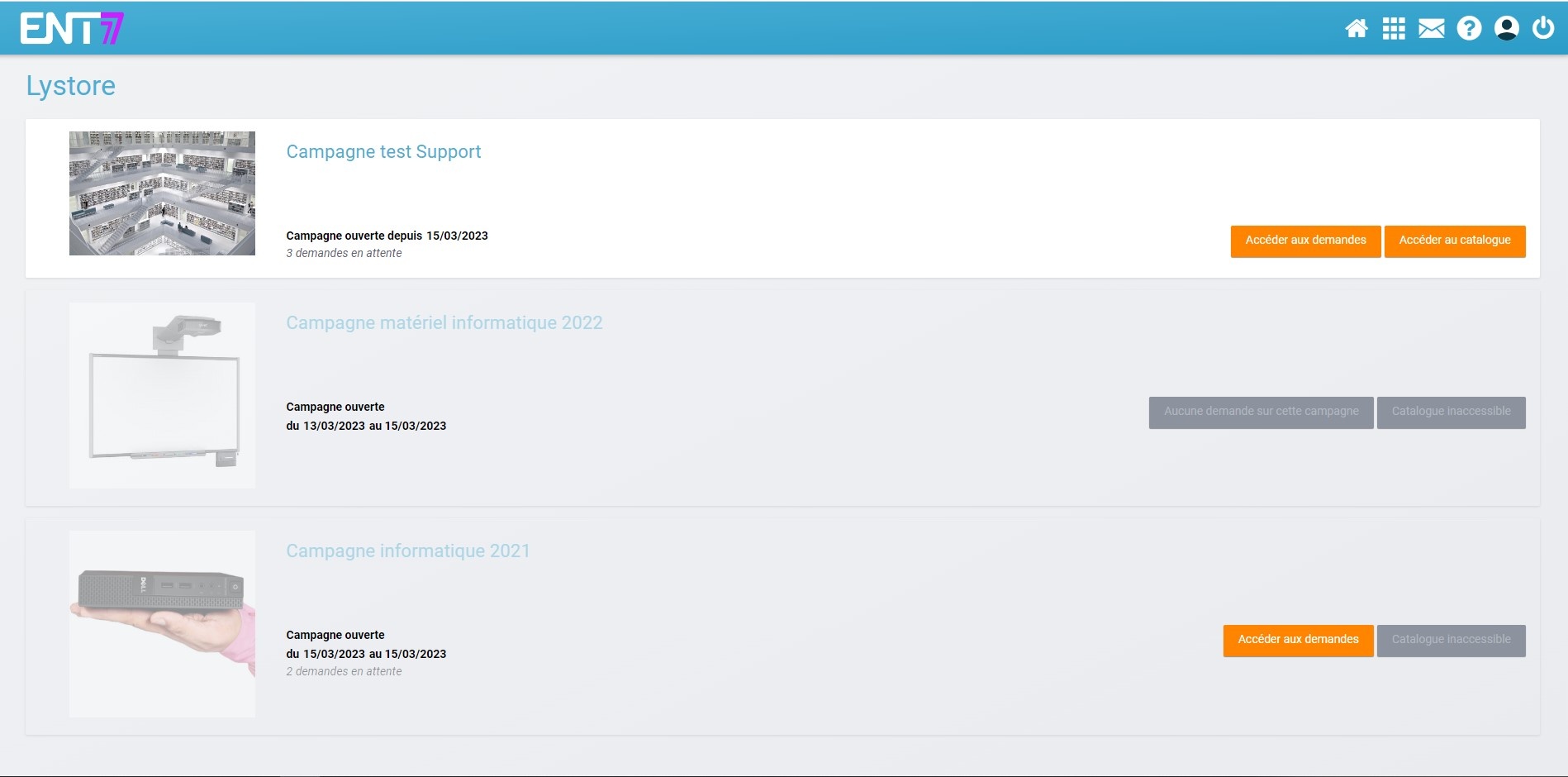
Task: Click the ENT77 logo
Action: pos(72,28)
